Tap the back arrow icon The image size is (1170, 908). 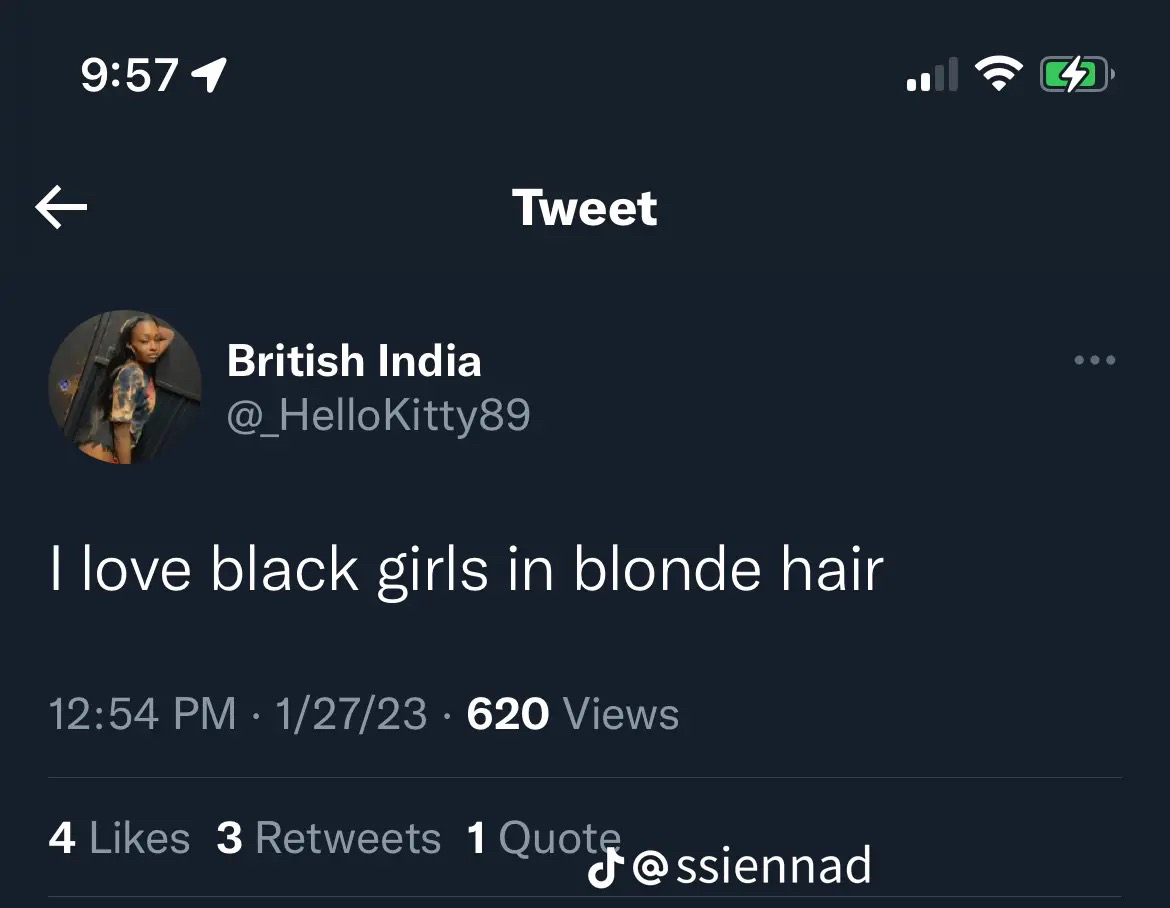tap(61, 207)
